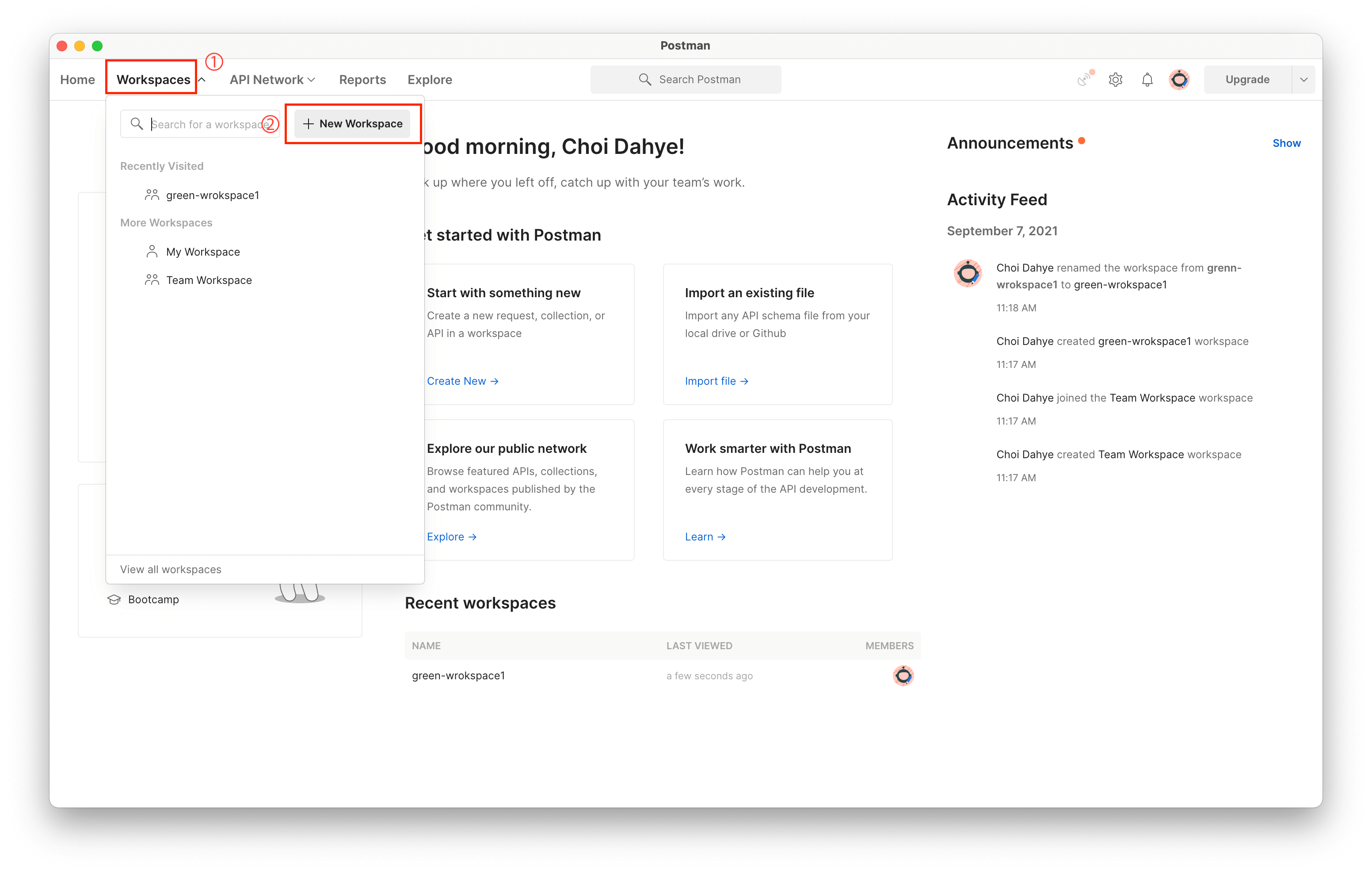1372x873 pixels.
Task: Focus the Search Postman field
Action: click(686, 79)
